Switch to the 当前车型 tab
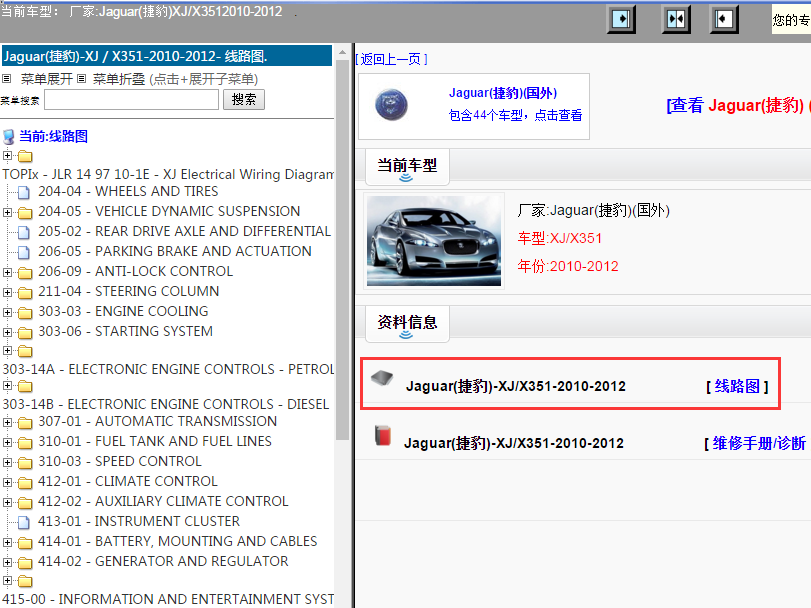Image resolution: width=811 pixels, height=608 pixels. 407,166
